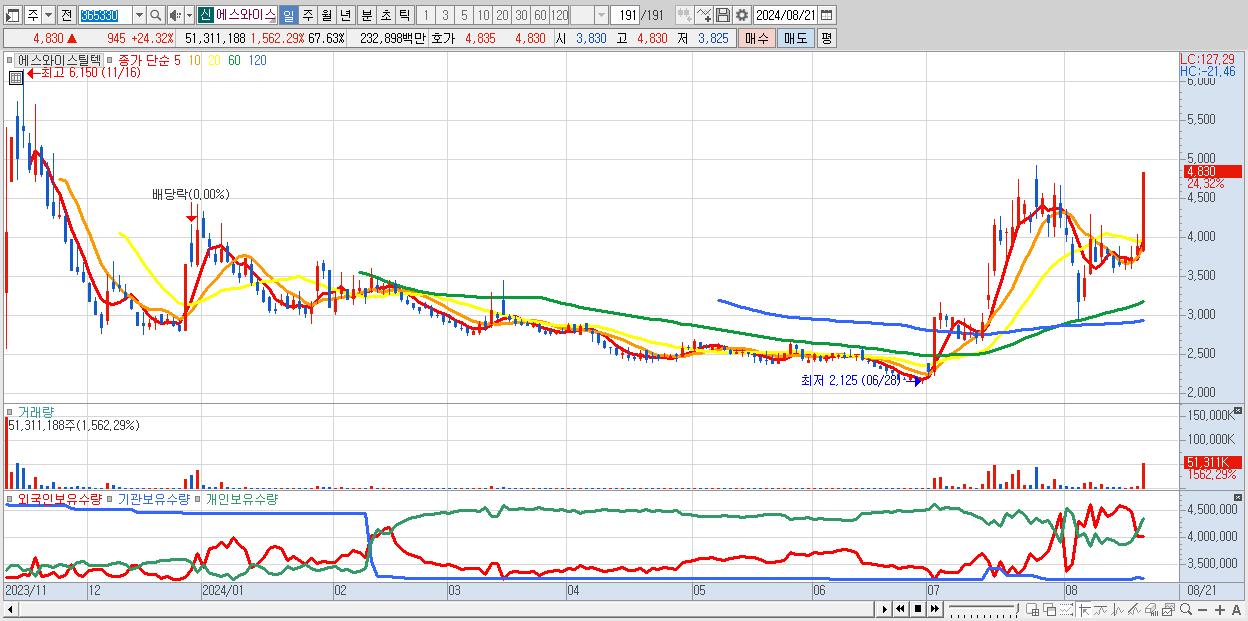
Task: Click the panel layout icon at toolbar start
Action: pos(13,15)
